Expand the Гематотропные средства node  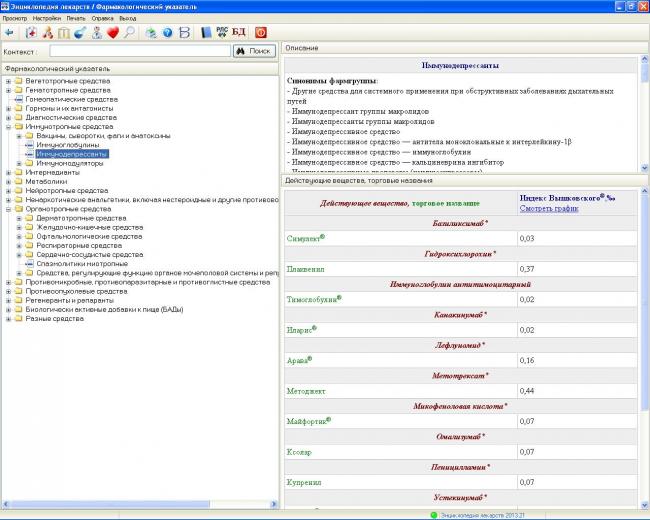tap(8, 90)
